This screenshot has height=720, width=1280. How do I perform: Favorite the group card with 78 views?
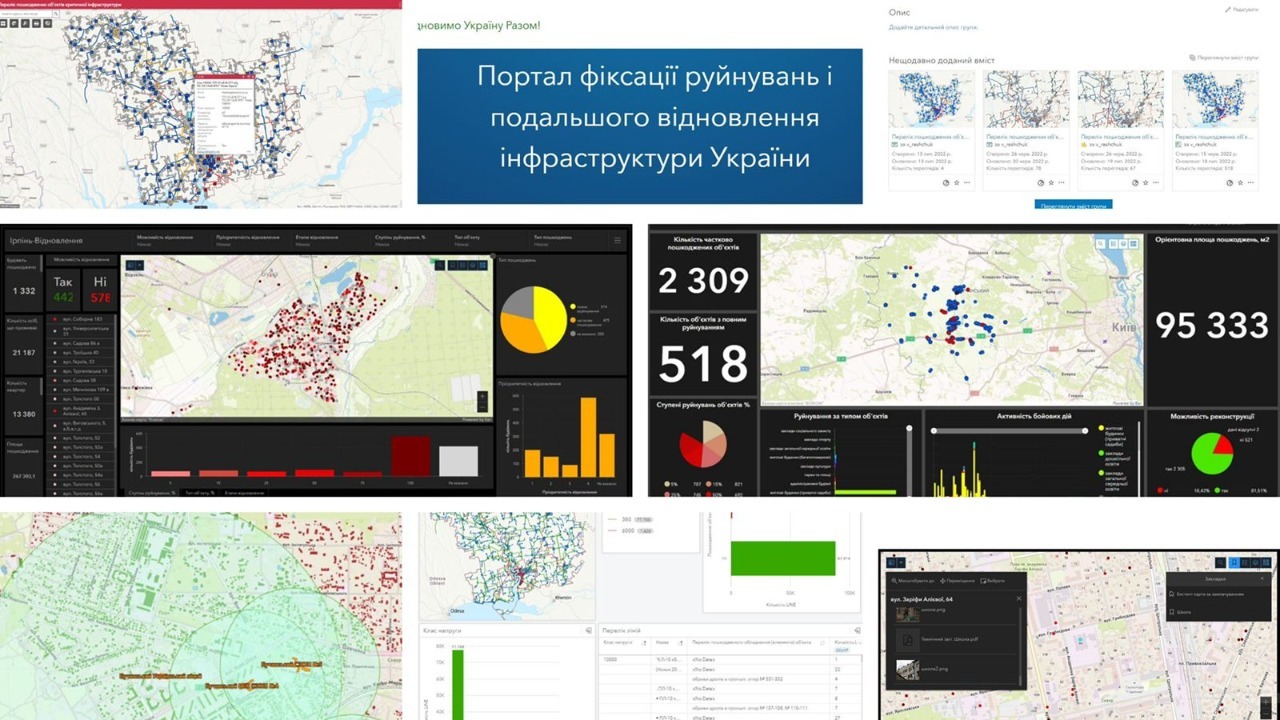pyautogui.click(x=1052, y=183)
